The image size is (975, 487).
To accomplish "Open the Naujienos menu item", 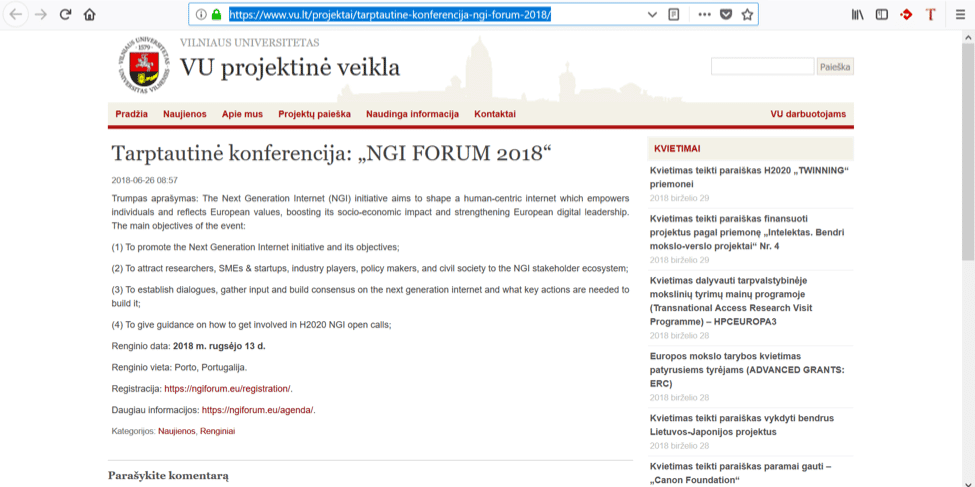I will [x=185, y=114].
